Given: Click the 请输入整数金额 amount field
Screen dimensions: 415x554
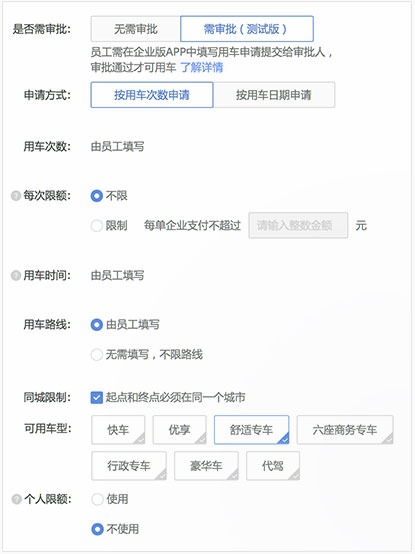Looking at the screenshot, I should coord(298,225).
